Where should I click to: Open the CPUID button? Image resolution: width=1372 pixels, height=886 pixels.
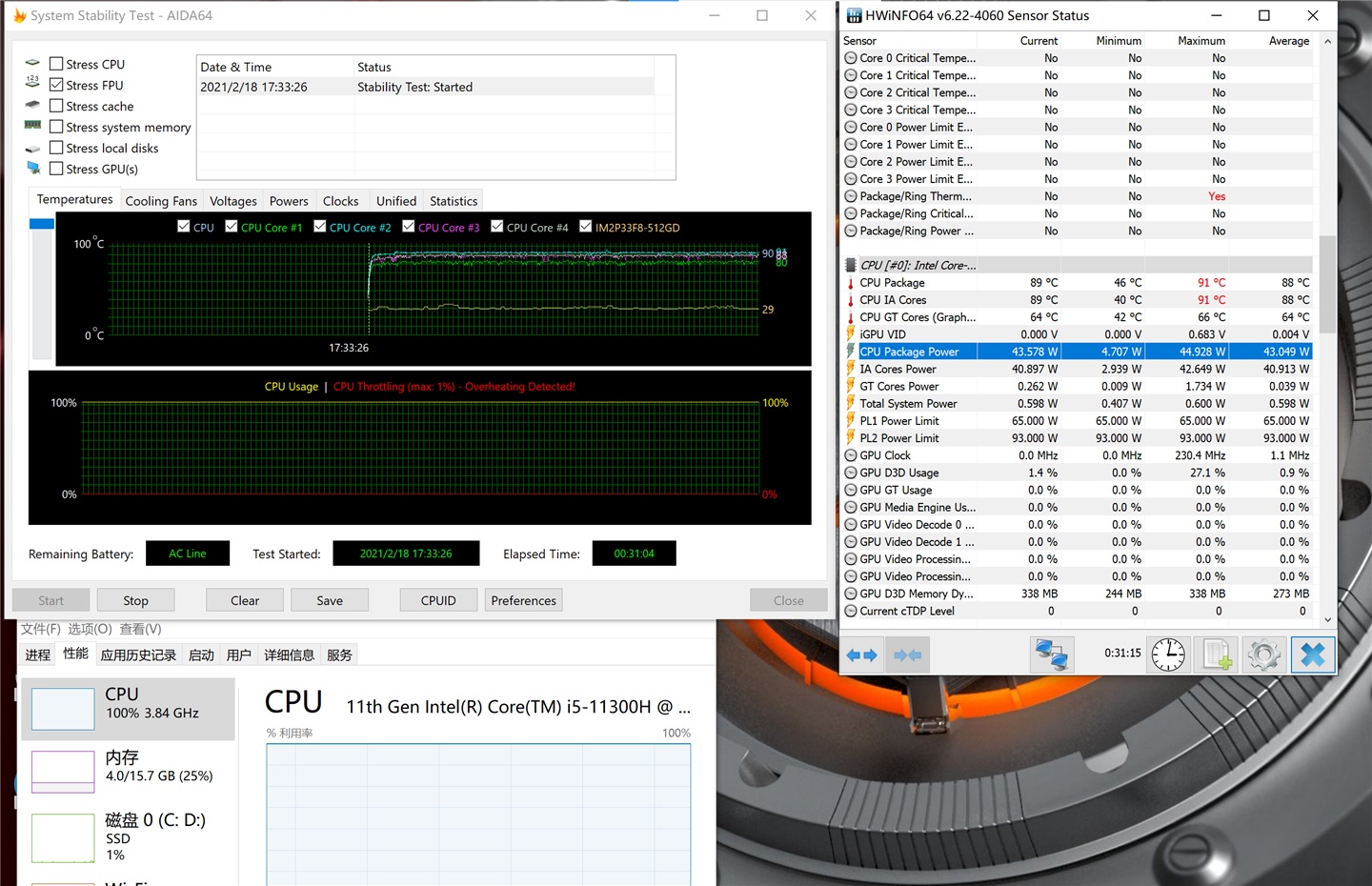[438, 600]
